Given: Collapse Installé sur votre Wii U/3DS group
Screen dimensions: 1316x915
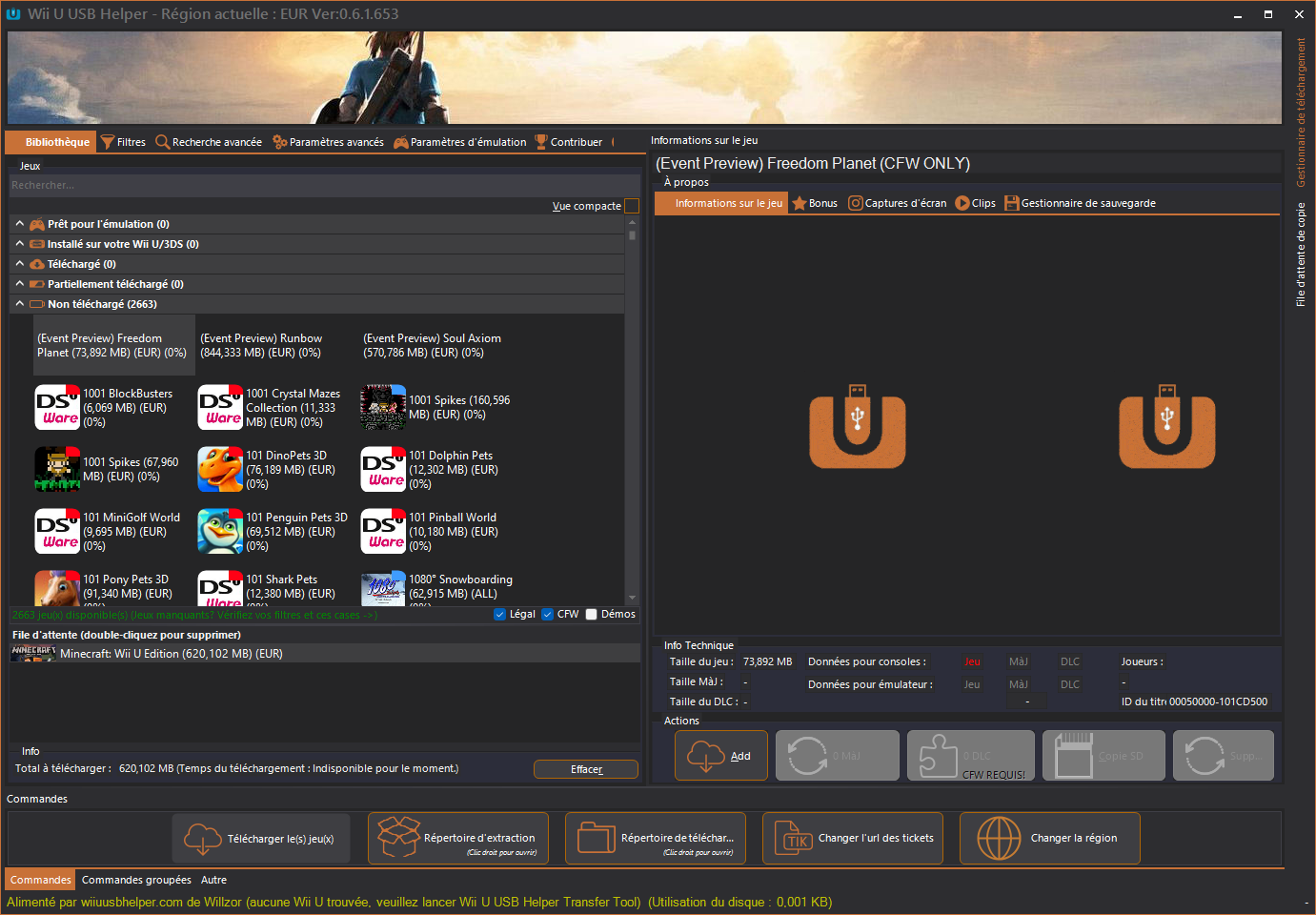Looking at the screenshot, I should point(19,244).
